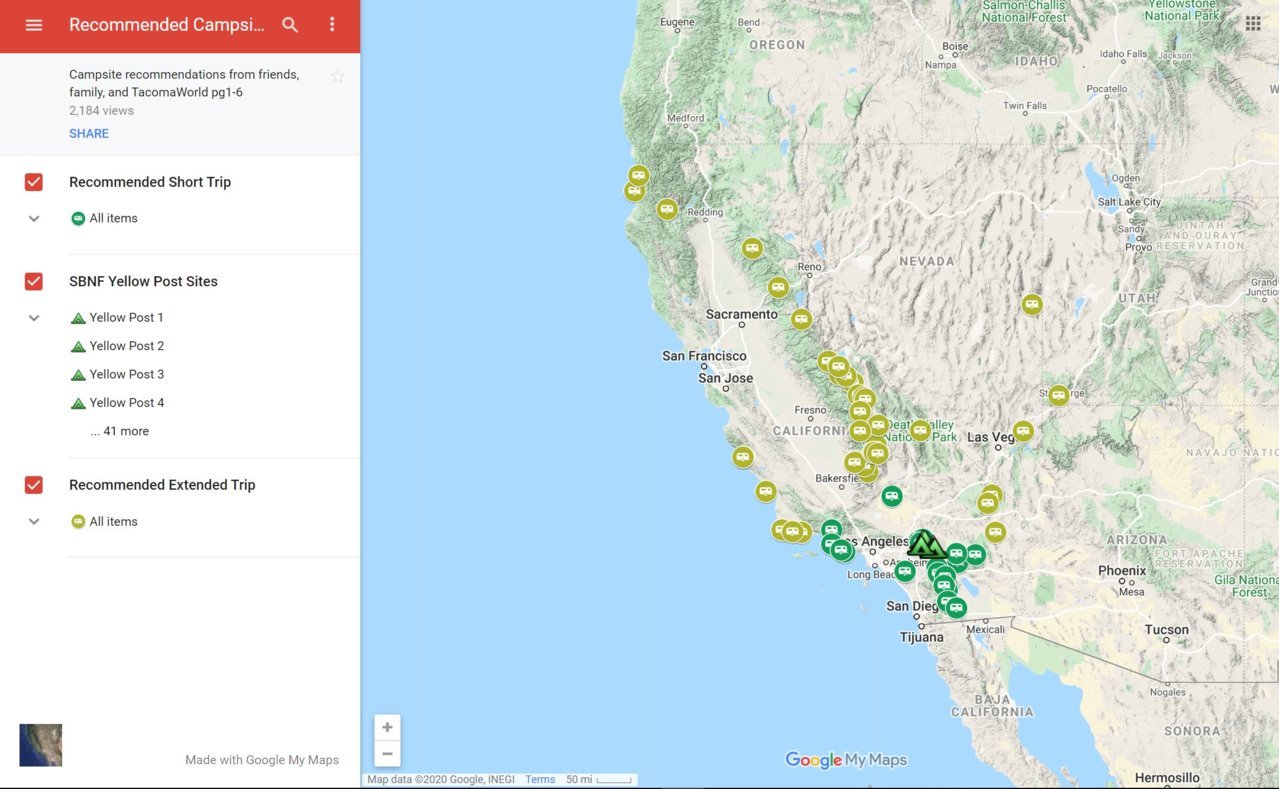Star this map with the star icon
Image resolution: width=1279 pixels, height=789 pixels.
point(338,76)
